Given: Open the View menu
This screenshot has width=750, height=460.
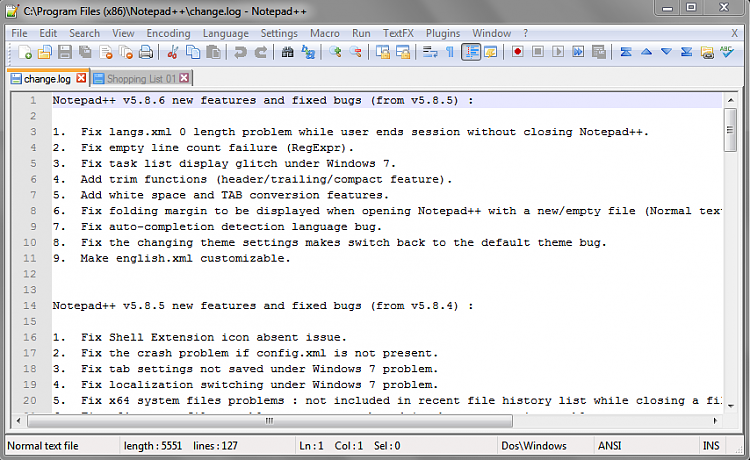Looking at the screenshot, I should 123,33.
